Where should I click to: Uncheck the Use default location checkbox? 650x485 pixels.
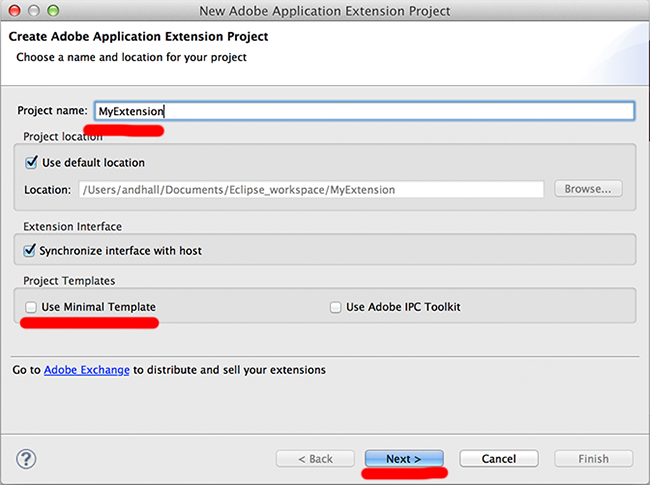[x=32, y=162]
